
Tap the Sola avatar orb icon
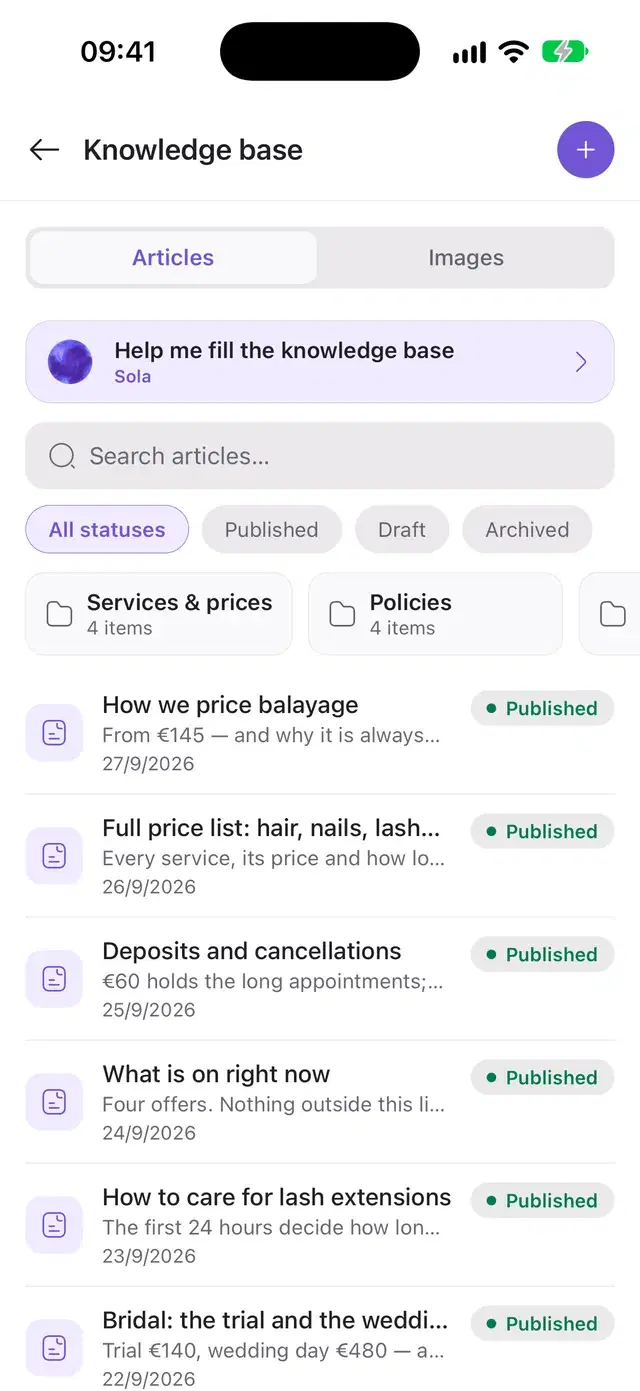click(70, 362)
